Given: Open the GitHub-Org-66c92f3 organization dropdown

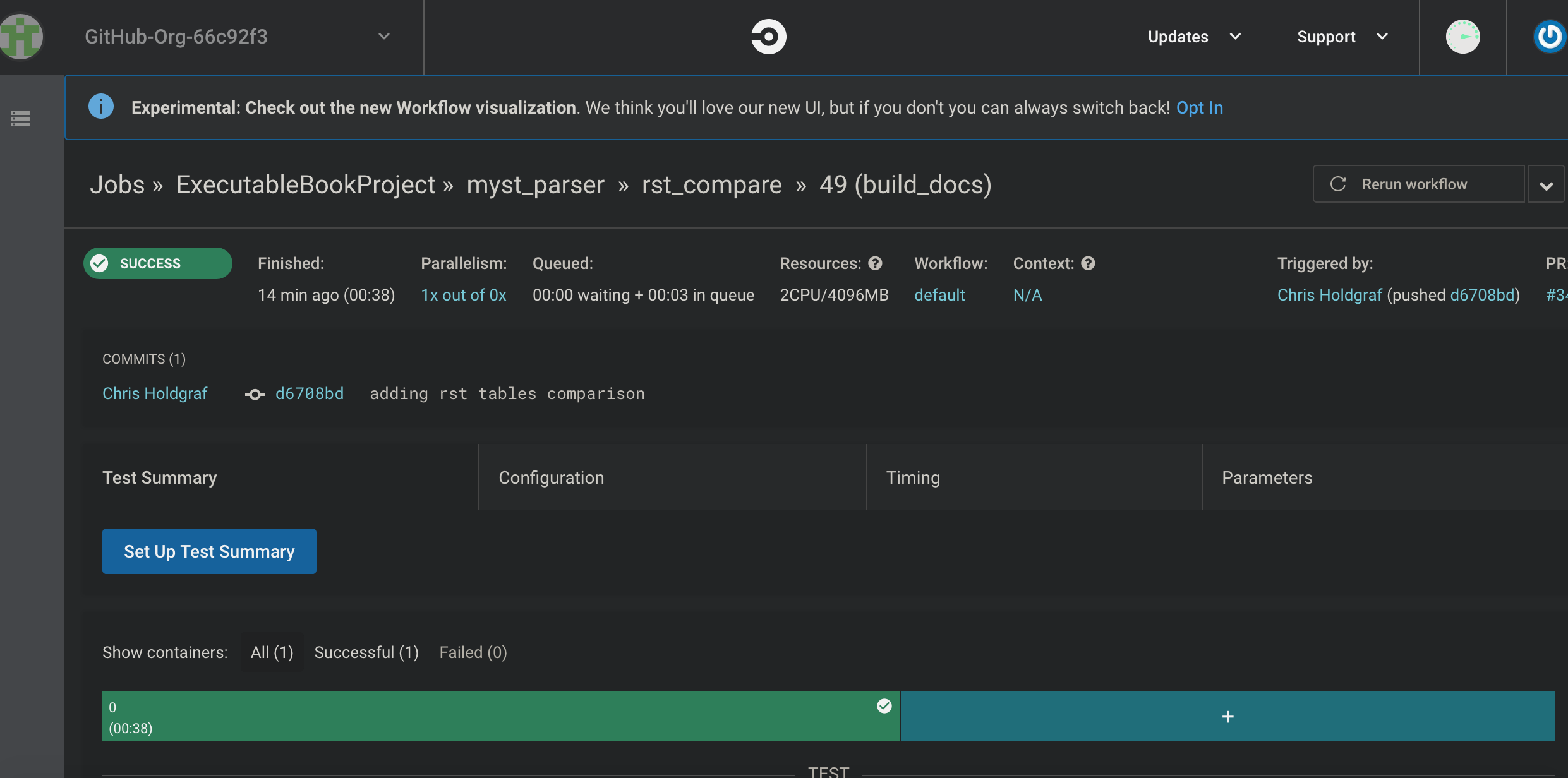Looking at the screenshot, I should (238, 37).
